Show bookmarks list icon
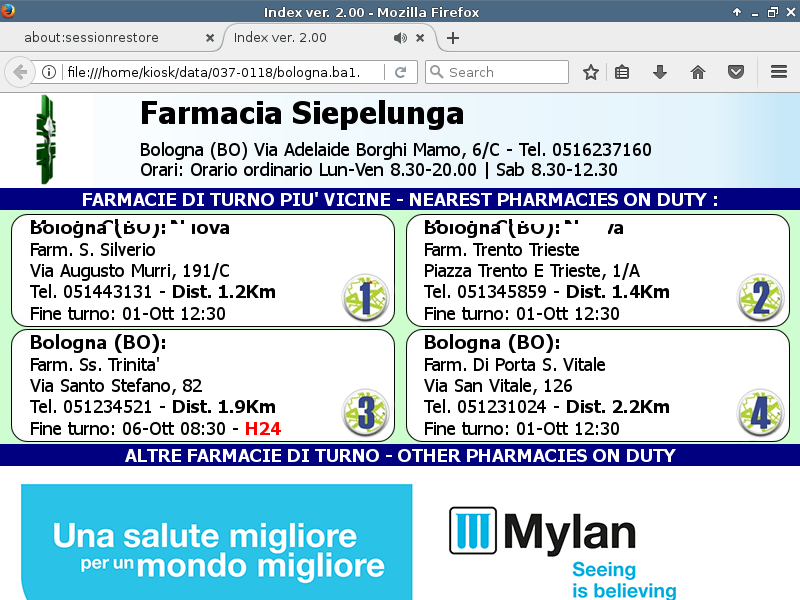800x600 pixels. pos(622,72)
